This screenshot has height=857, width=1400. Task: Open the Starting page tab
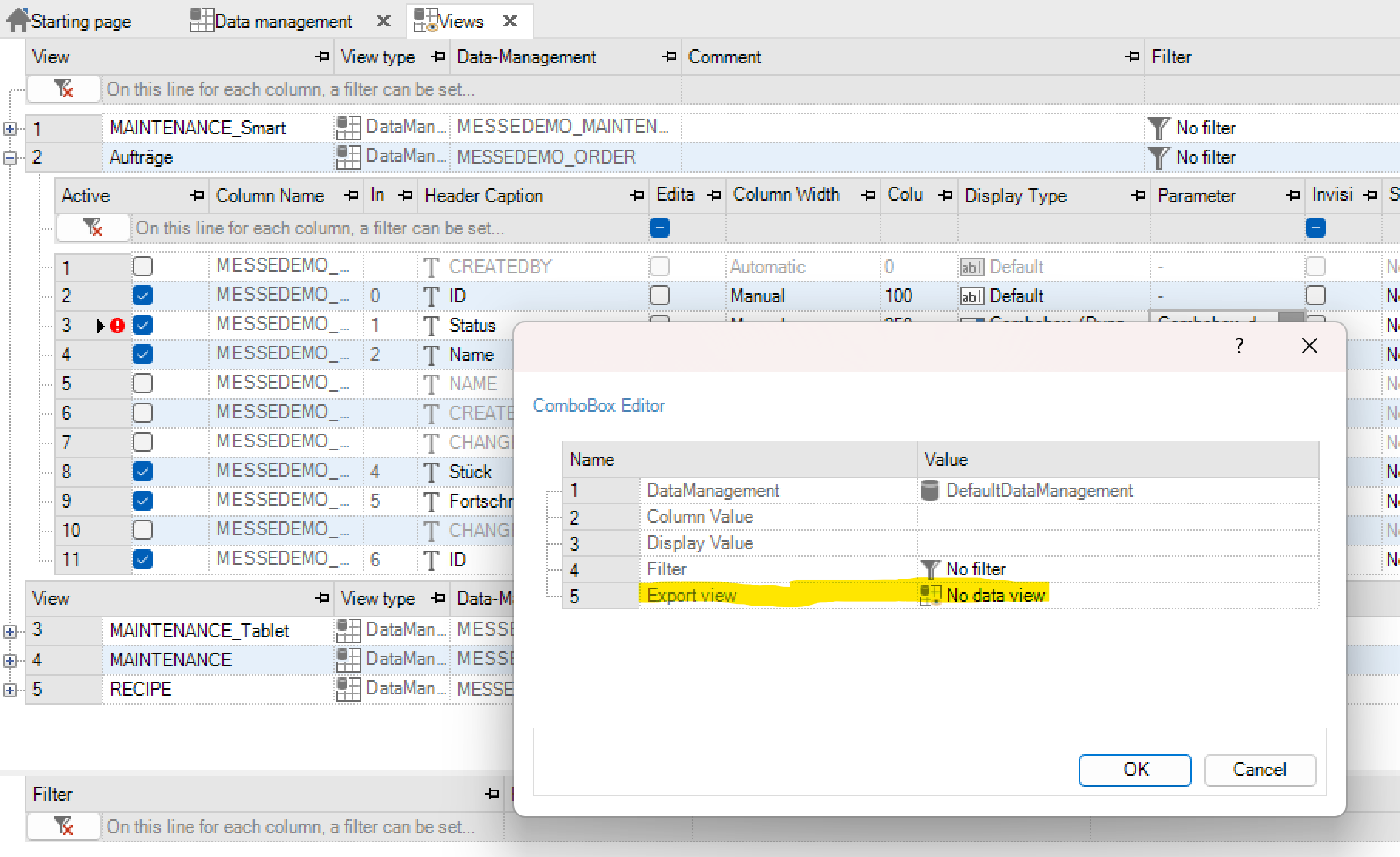click(69, 21)
